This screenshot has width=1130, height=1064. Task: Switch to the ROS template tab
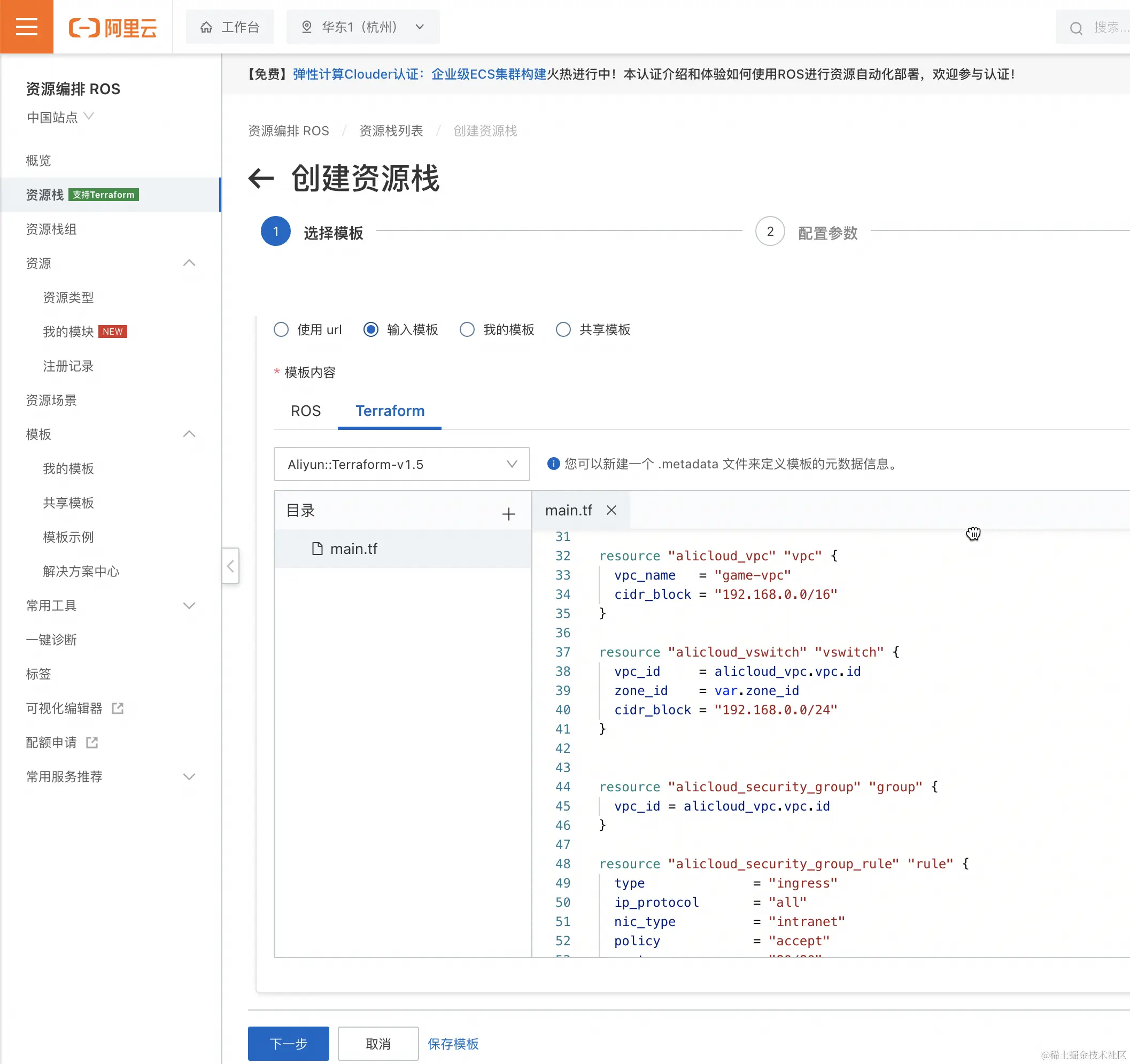tap(305, 411)
